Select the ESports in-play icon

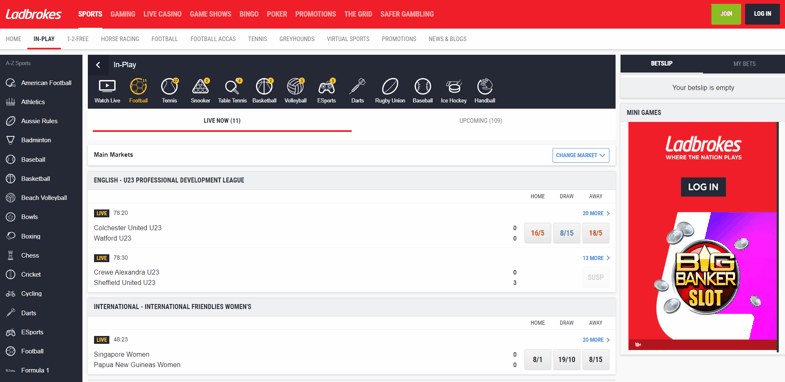pyautogui.click(x=327, y=91)
